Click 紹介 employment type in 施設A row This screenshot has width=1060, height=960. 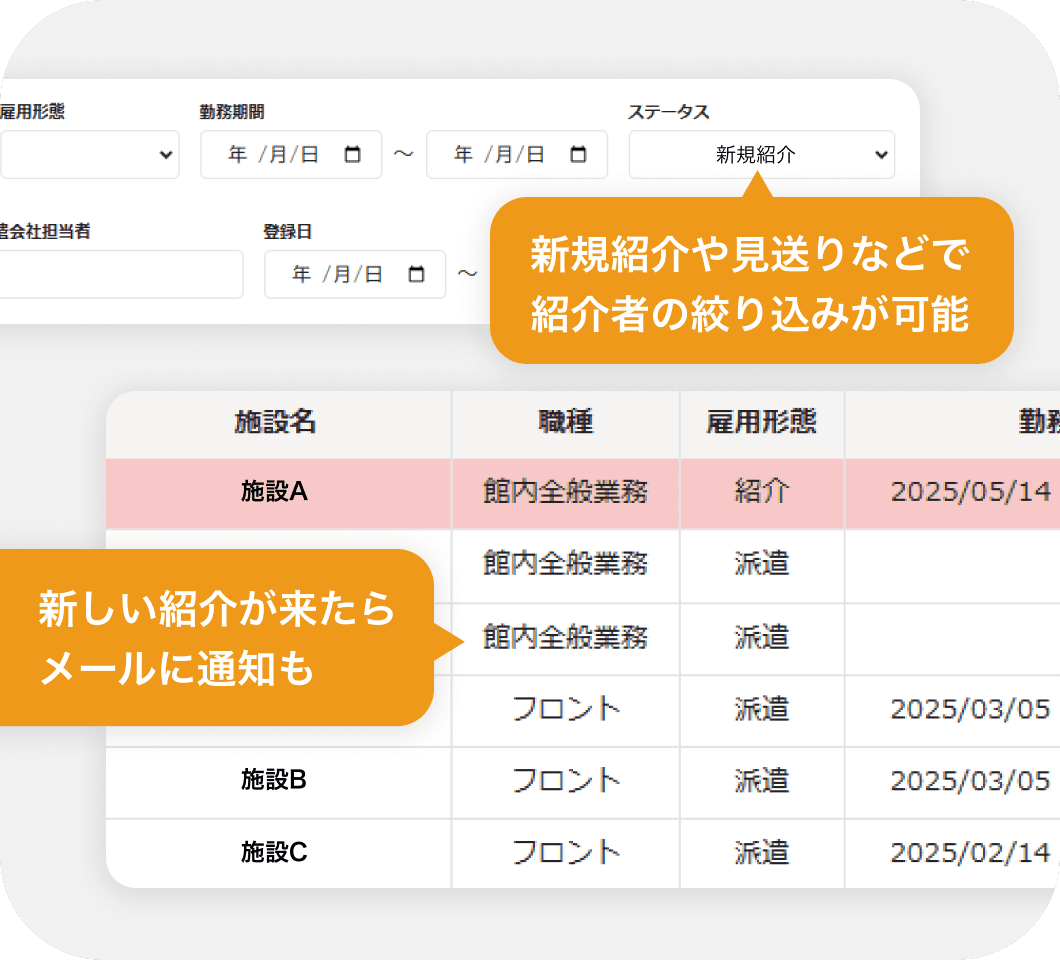tap(761, 492)
